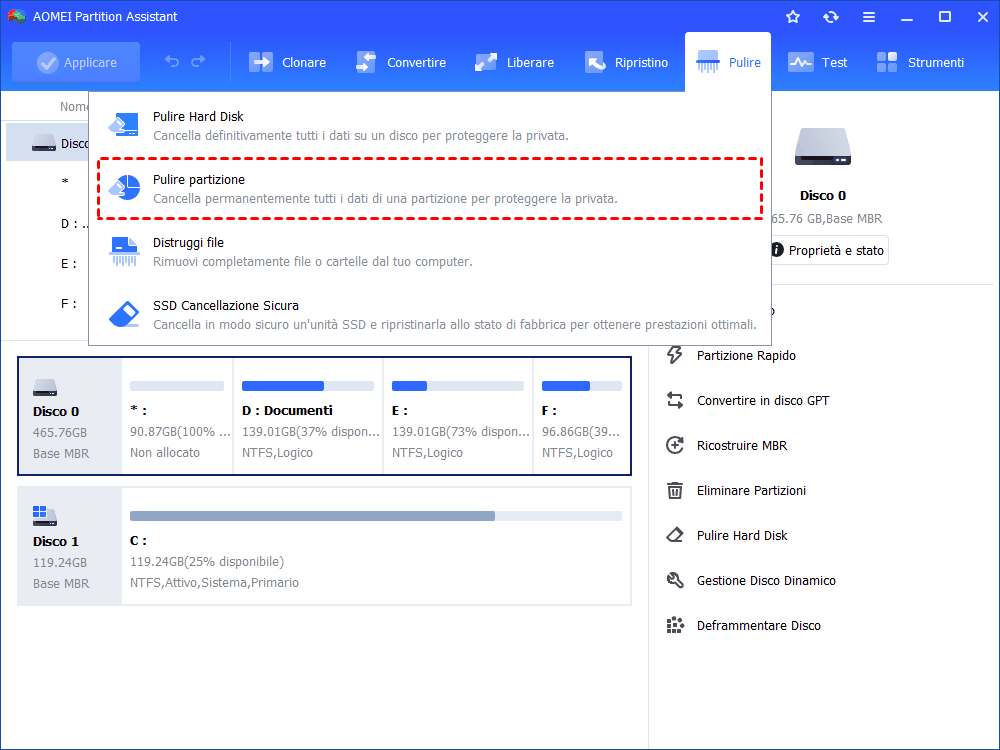
Task: Click the Test waveform icon
Action: (x=800, y=62)
